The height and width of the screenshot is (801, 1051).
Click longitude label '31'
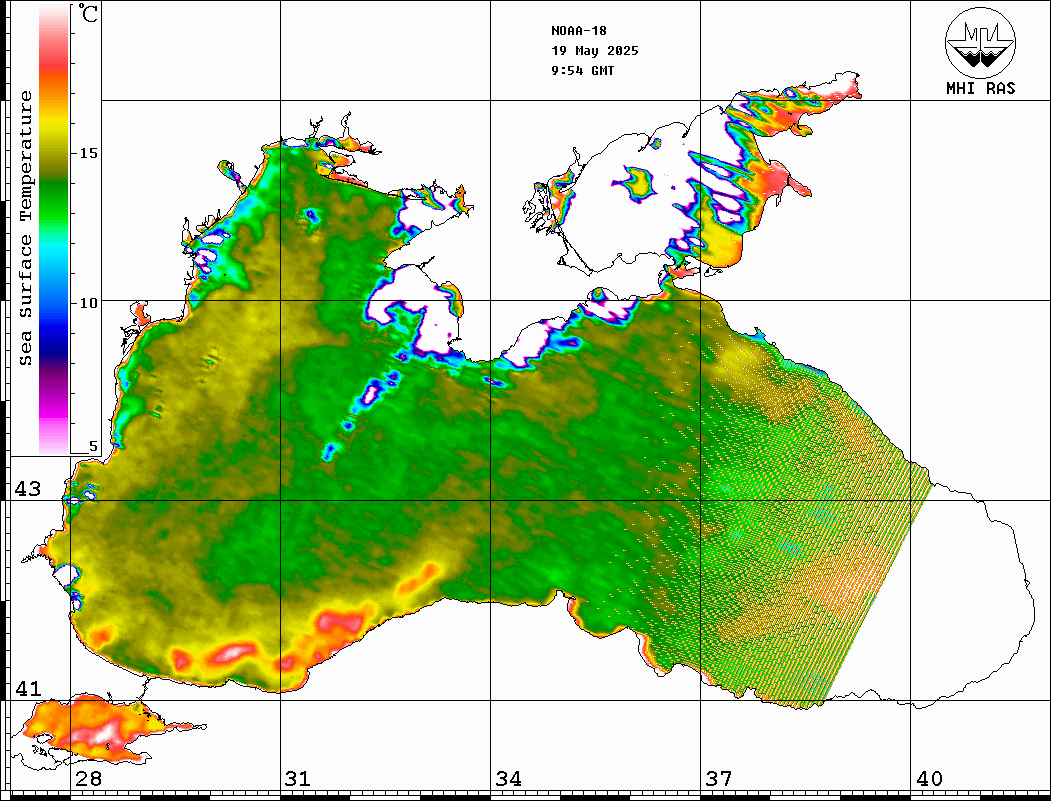[298, 779]
